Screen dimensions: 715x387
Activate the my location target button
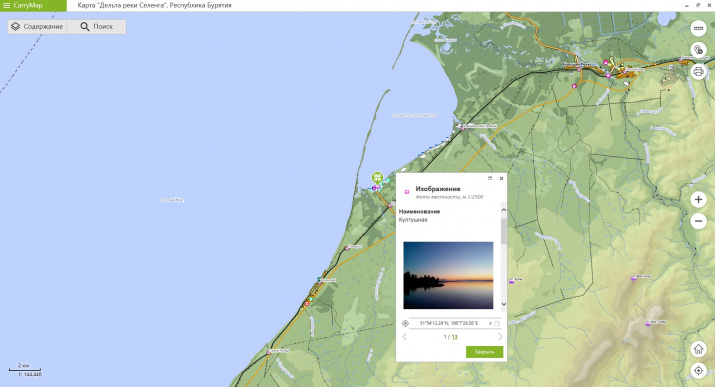pyautogui.click(x=698, y=371)
